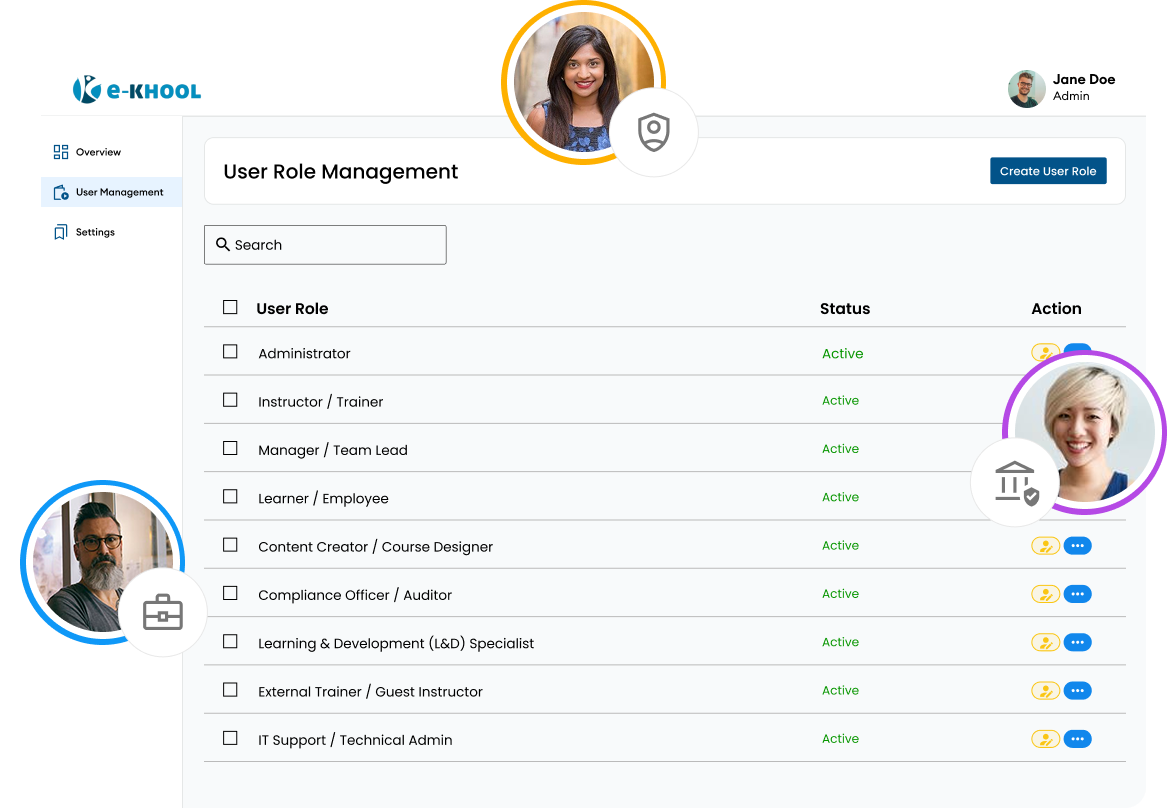The height and width of the screenshot is (808, 1167).
Task: Click the e-Khool logo
Action: point(137,90)
